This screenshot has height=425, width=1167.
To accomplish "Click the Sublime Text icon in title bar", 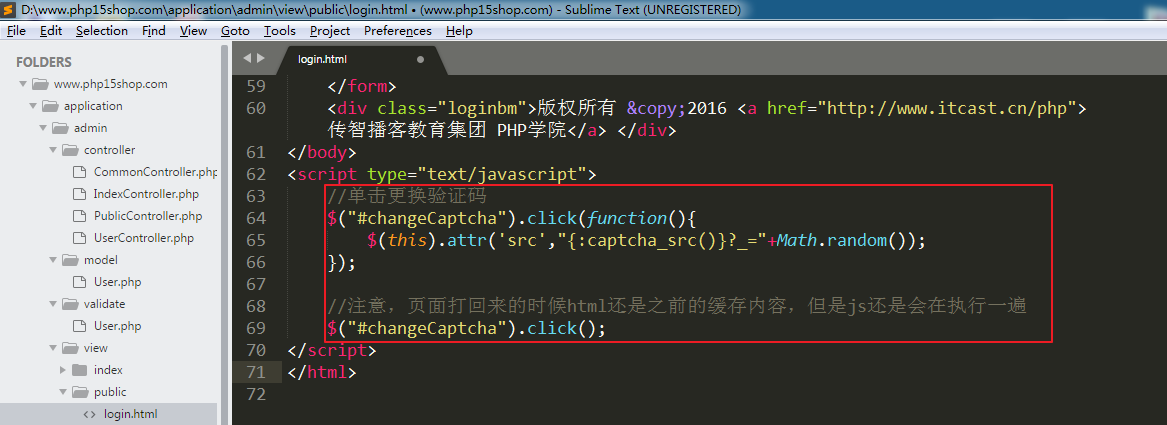I will (10, 10).
